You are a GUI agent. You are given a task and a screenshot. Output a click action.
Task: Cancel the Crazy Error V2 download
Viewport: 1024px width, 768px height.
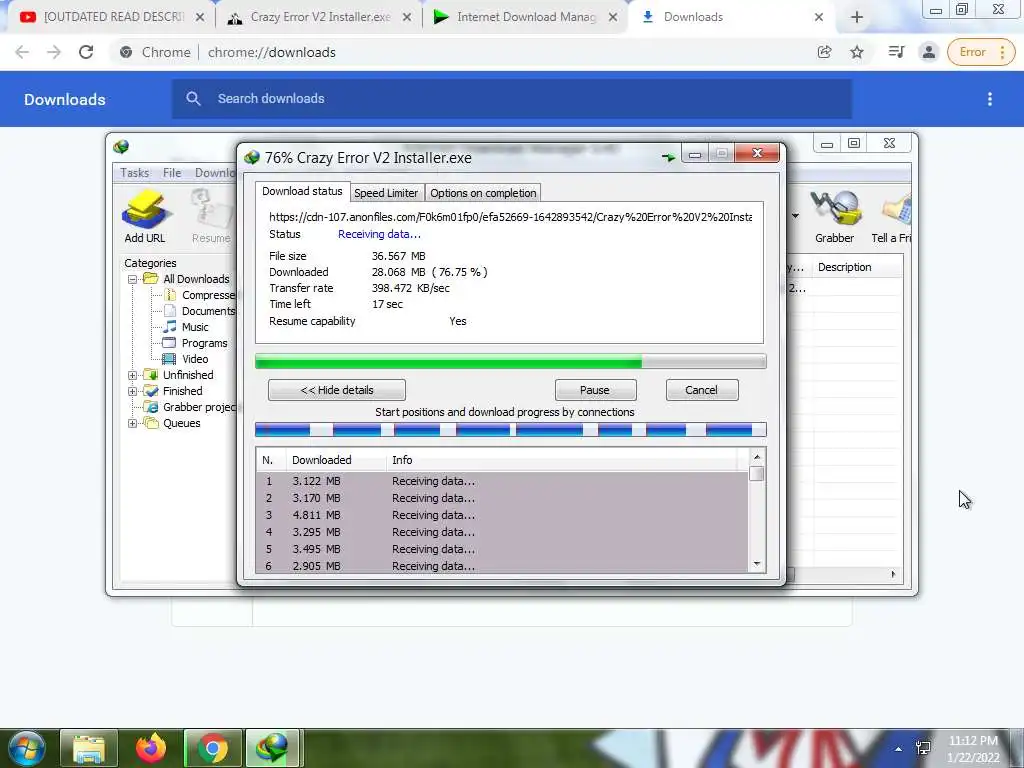pos(702,390)
